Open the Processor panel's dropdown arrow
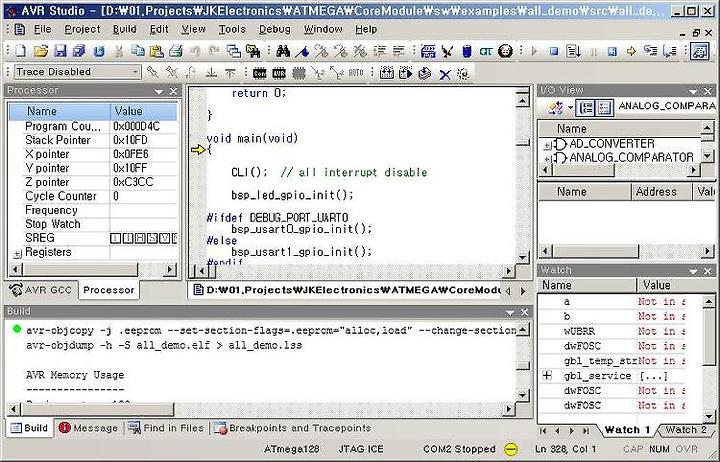The height and width of the screenshot is (462, 720). pyautogui.click(x=159, y=91)
